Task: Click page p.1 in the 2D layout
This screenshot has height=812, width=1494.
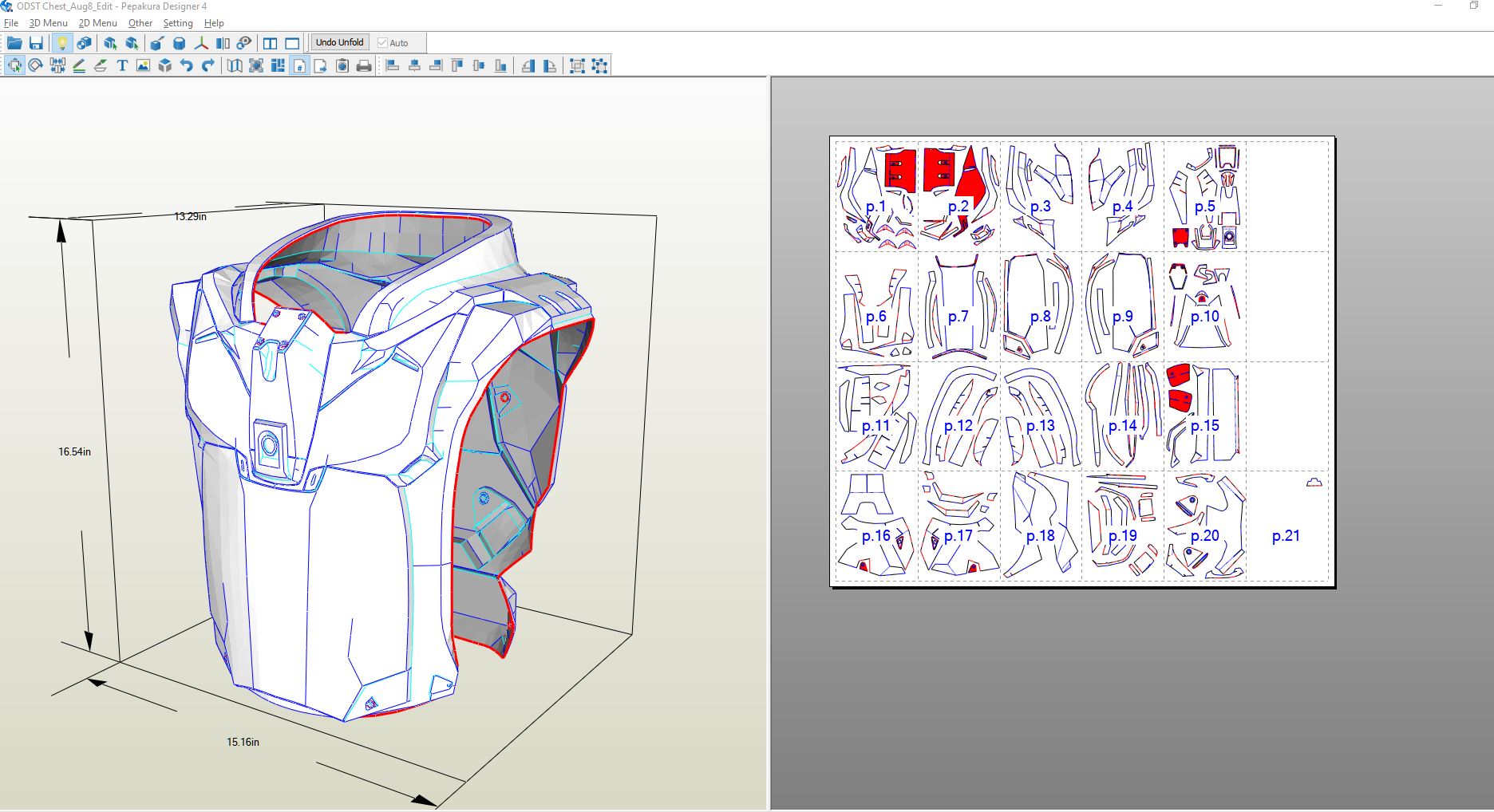Action: [876, 196]
